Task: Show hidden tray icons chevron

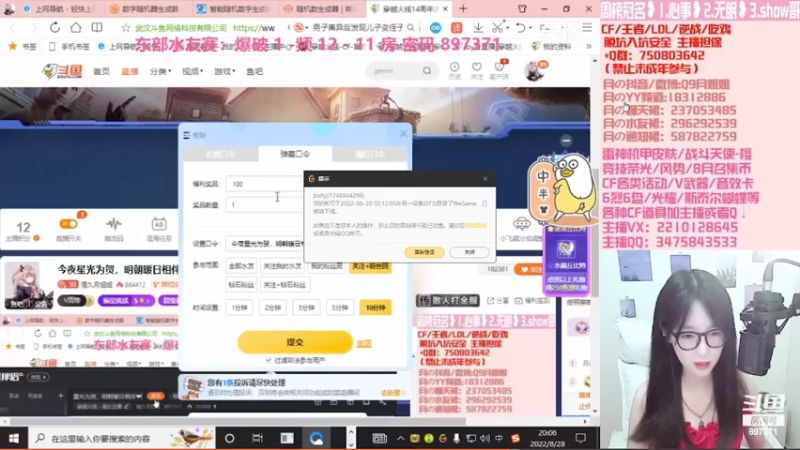Action: 401,438
